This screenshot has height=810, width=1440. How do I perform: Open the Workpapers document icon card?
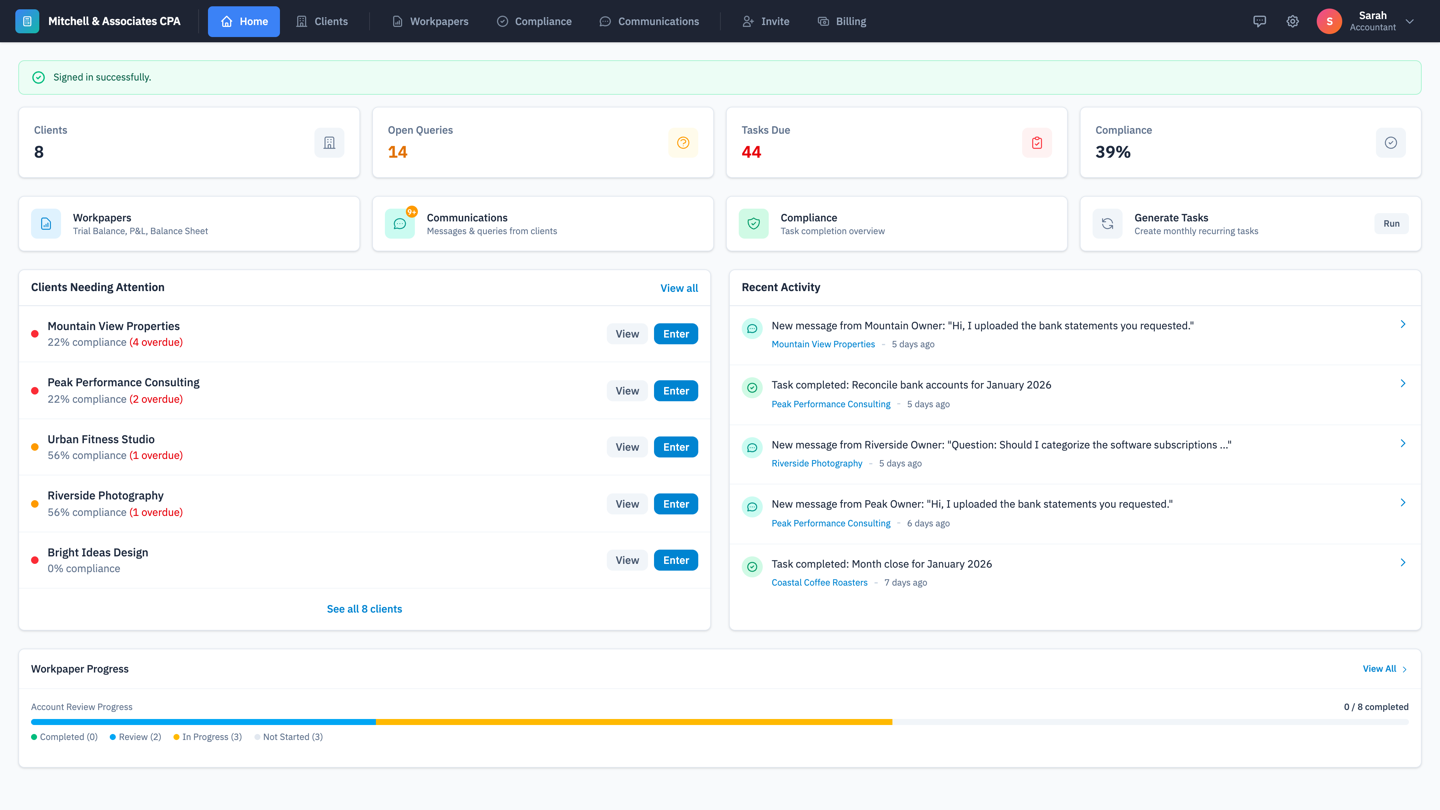[x=46, y=223]
